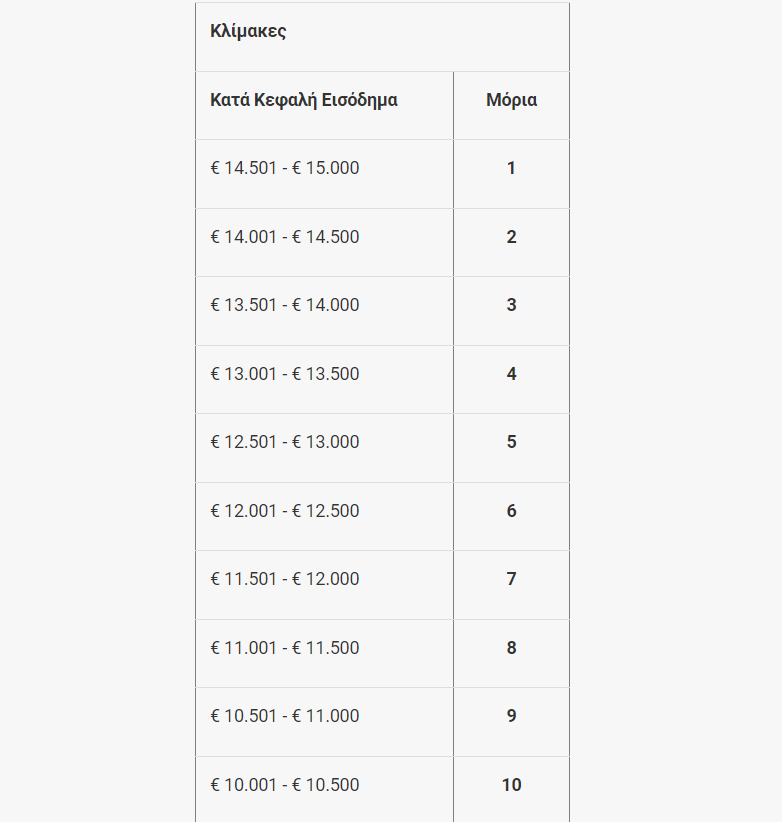The image size is (782, 822).
Task: Click the € 12.001 - € 12.500 income range
Action: click(285, 511)
